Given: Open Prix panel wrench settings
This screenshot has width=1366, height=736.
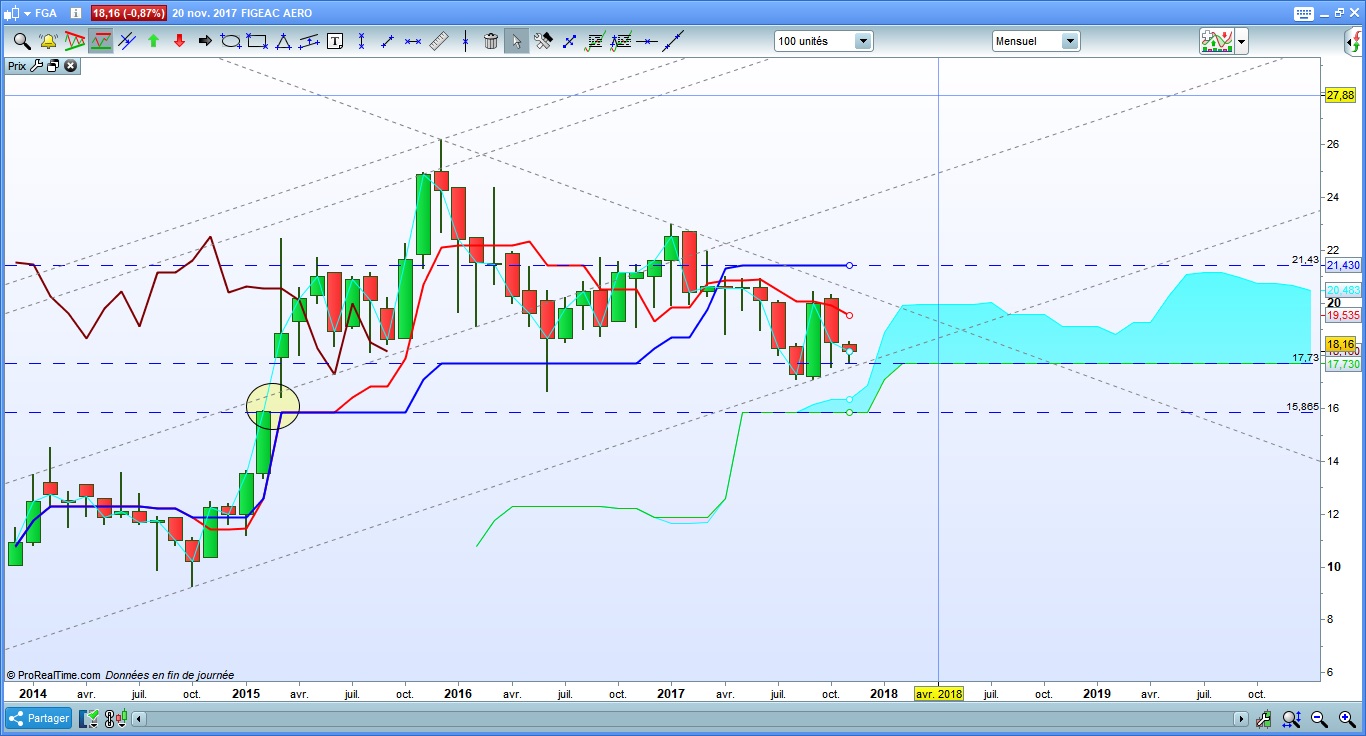Looking at the screenshot, I should (x=37, y=66).
